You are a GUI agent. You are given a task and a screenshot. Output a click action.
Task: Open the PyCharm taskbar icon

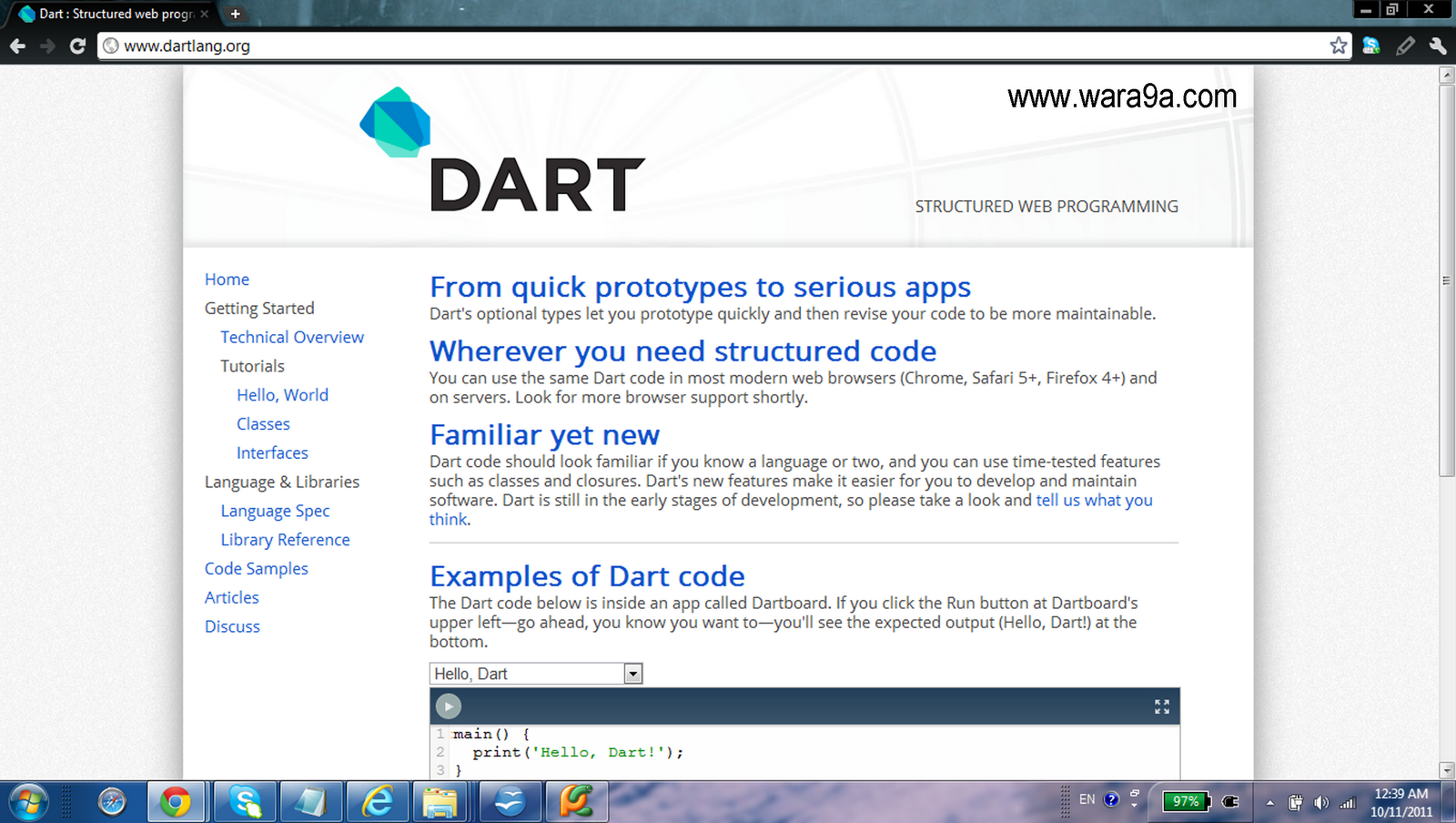click(577, 802)
